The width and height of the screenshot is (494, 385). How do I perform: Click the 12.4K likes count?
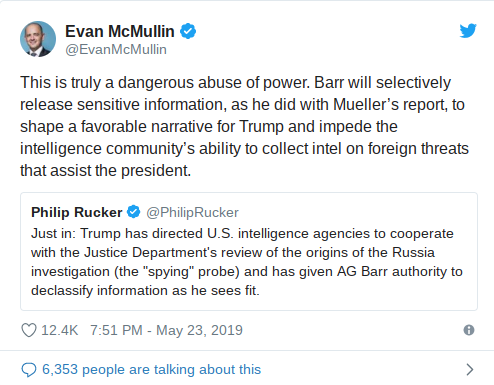pyautogui.click(x=60, y=330)
